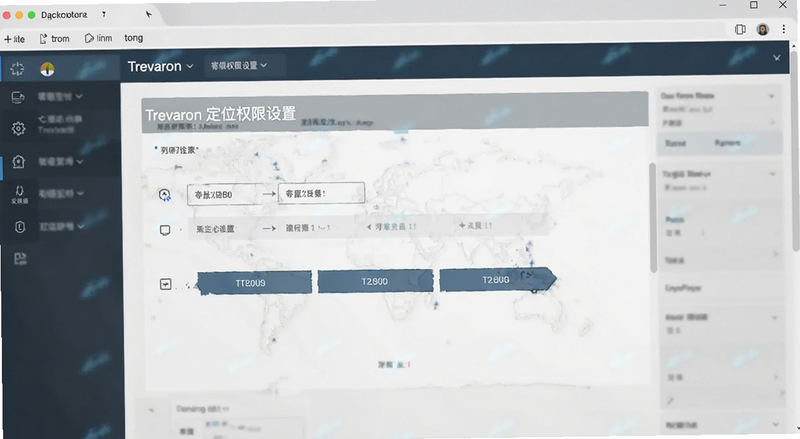Click the 'linm' toolbar item

coord(98,38)
